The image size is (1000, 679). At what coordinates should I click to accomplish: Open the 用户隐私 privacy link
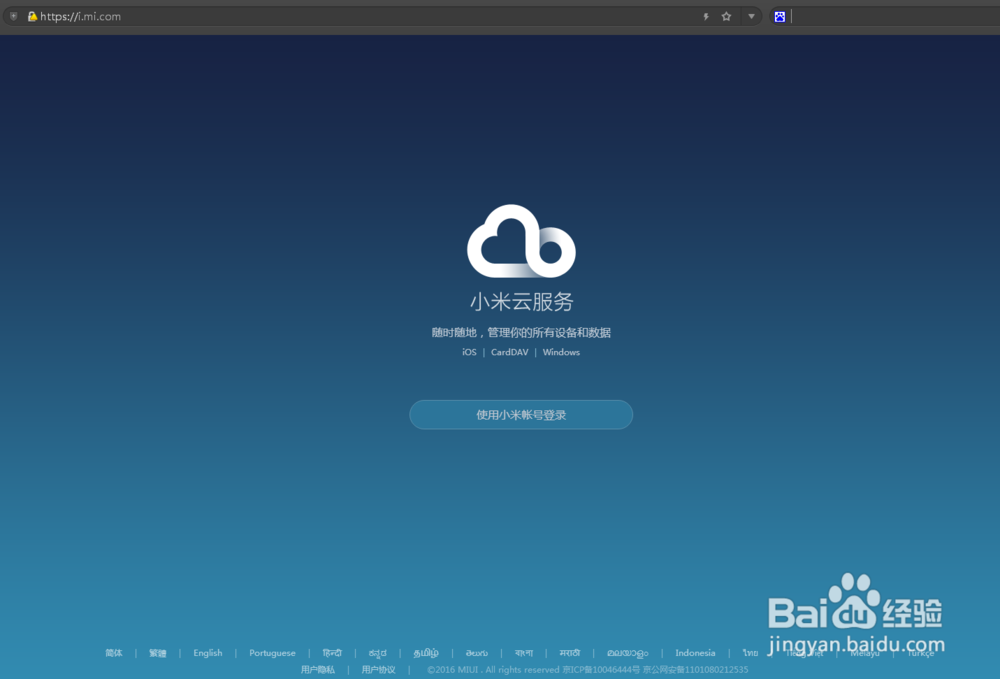click(318, 669)
